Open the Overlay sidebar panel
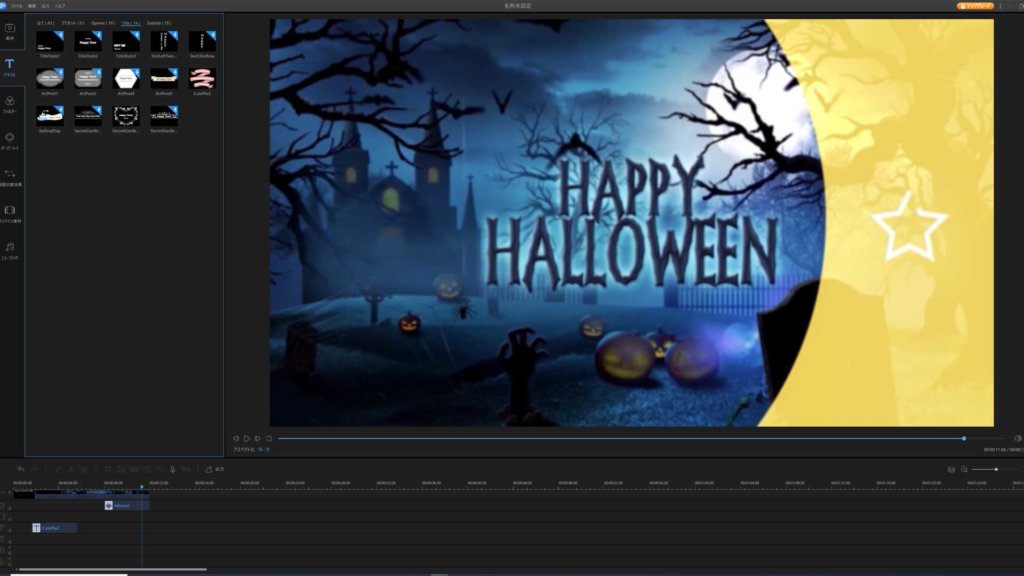 coord(10,140)
